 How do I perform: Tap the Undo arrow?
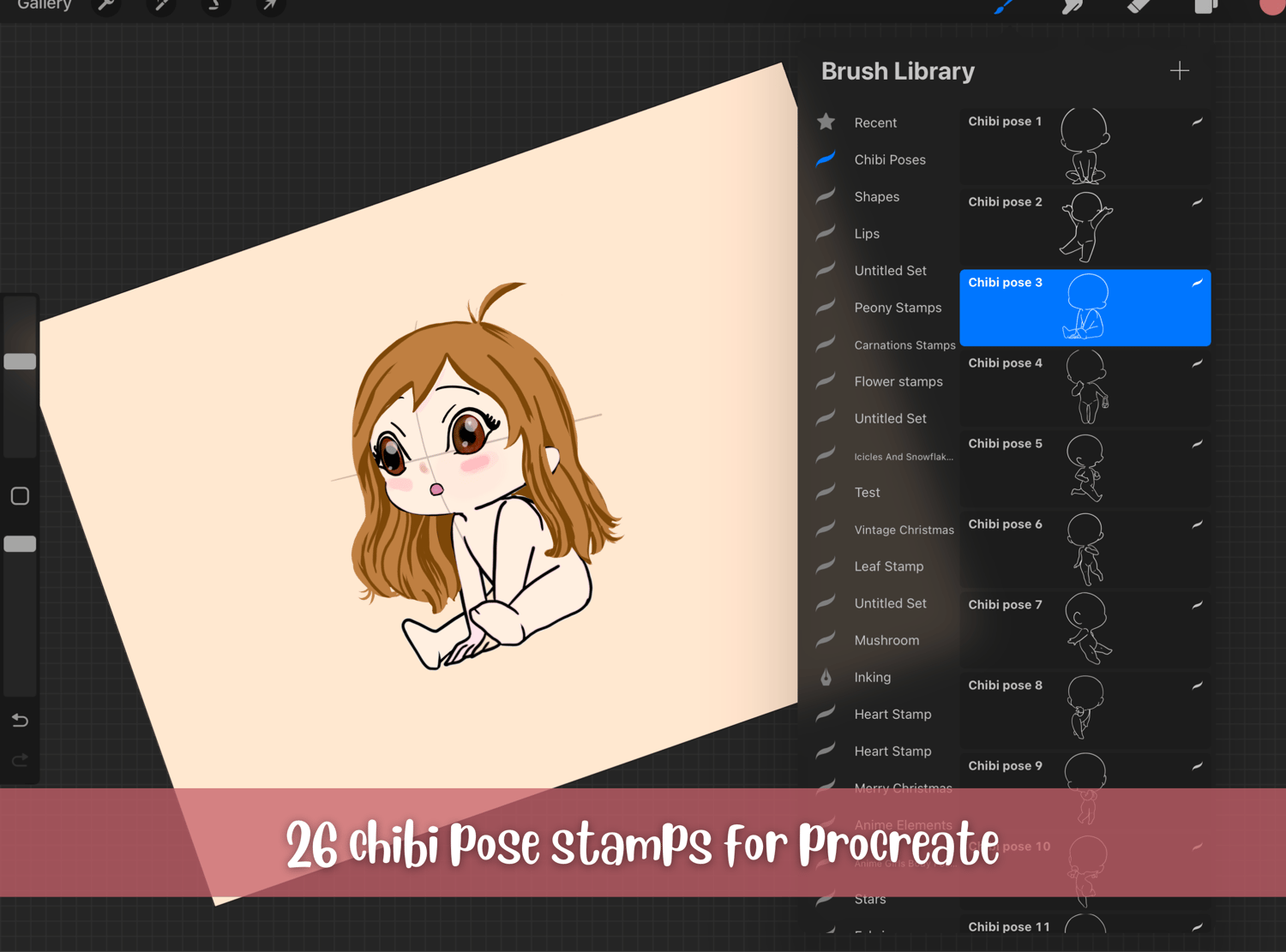tap(20, 721)
